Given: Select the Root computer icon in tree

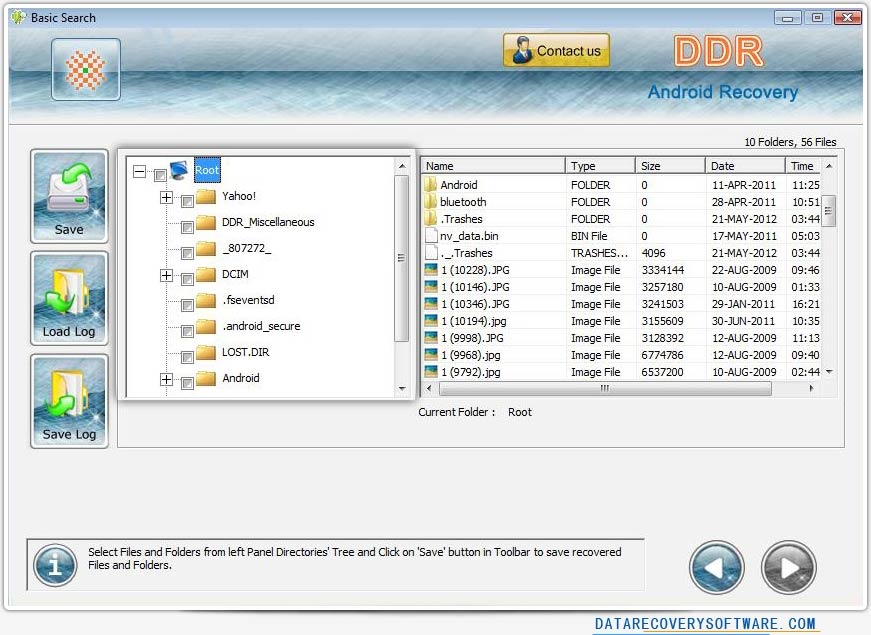Looking at the screenshot, I should 179,170.
